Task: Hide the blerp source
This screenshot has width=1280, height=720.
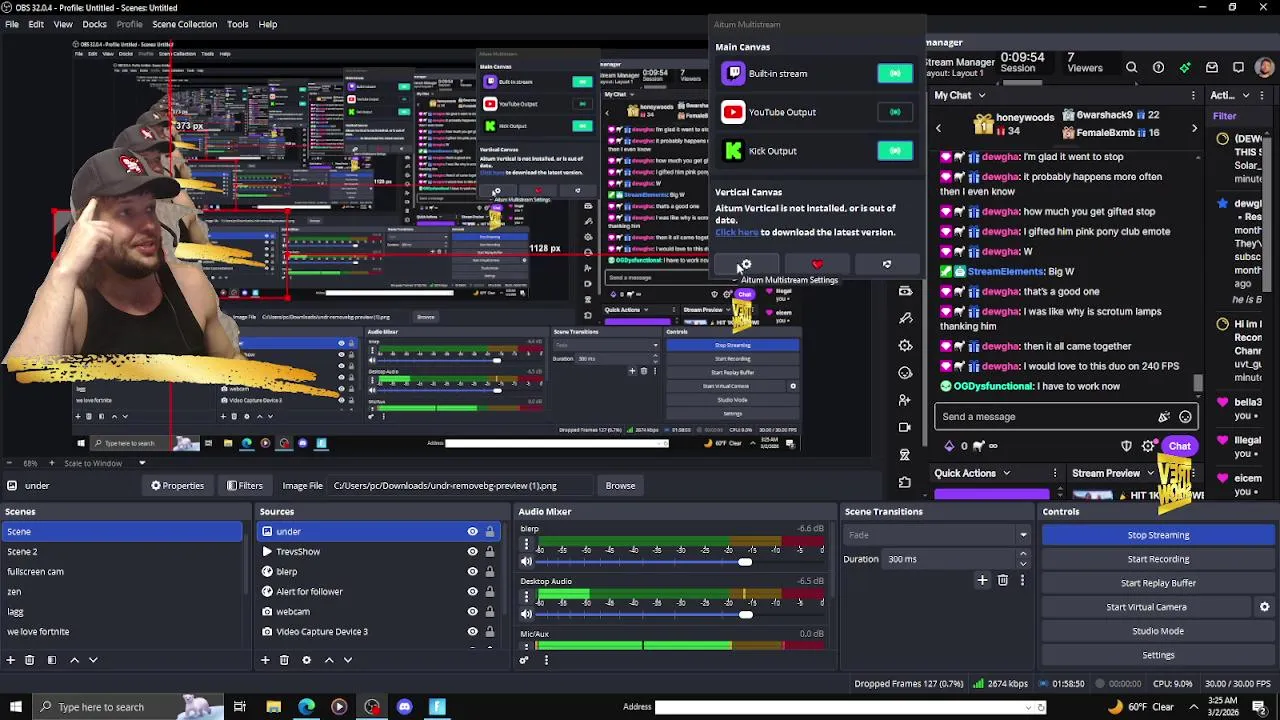Action: point(472,572)
